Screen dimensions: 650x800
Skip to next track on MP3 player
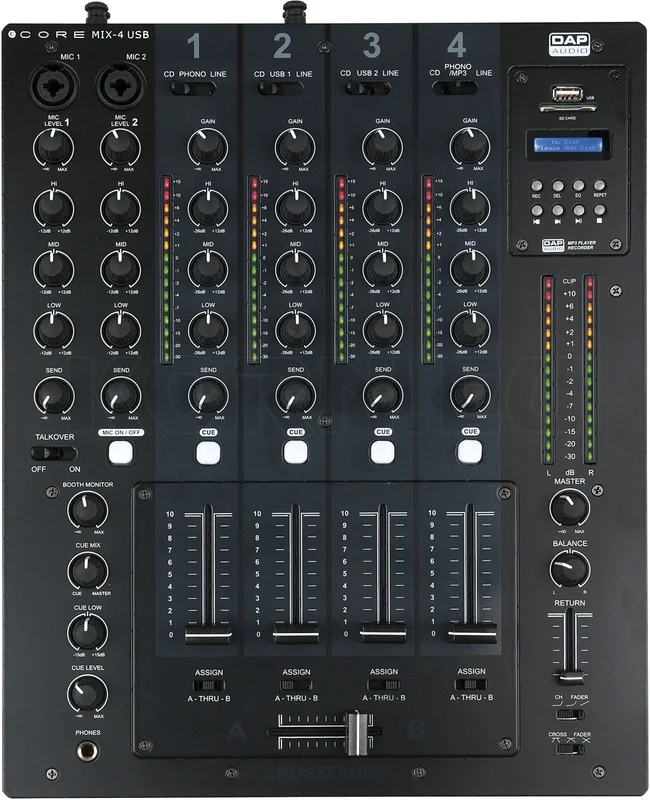[x=558, y=210]
